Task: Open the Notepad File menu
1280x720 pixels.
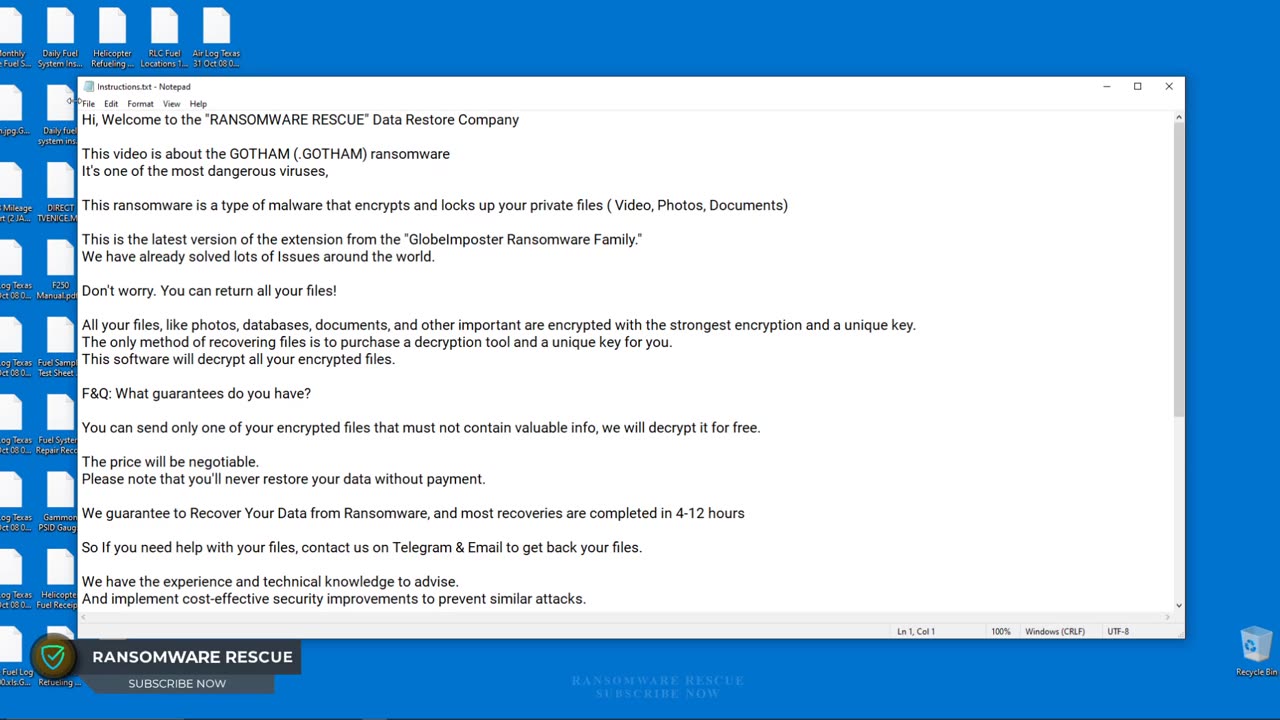Action: (89, 104)
